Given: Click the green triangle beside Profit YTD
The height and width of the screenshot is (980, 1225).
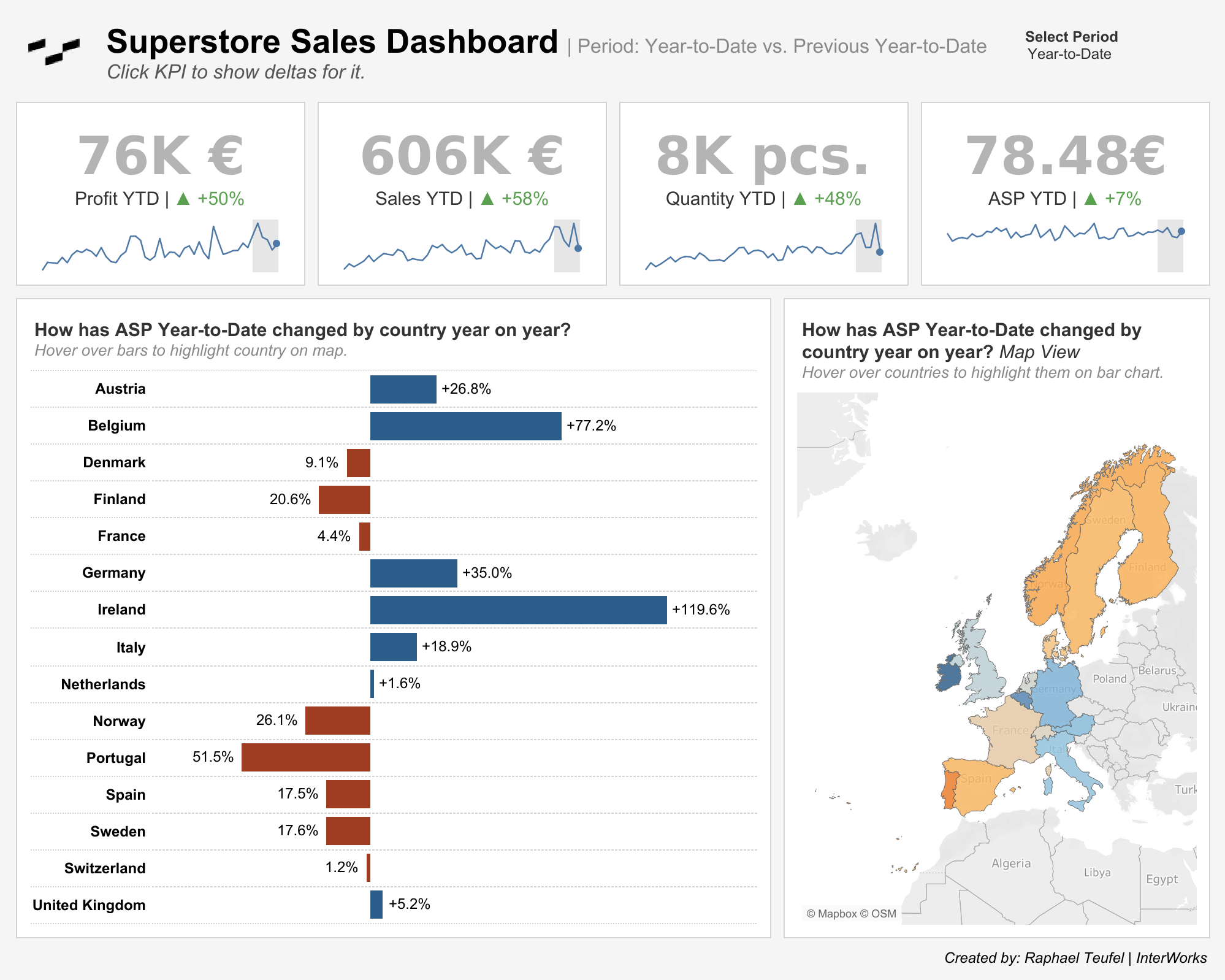Looking at the screenshot, I should tap(183, 199).
